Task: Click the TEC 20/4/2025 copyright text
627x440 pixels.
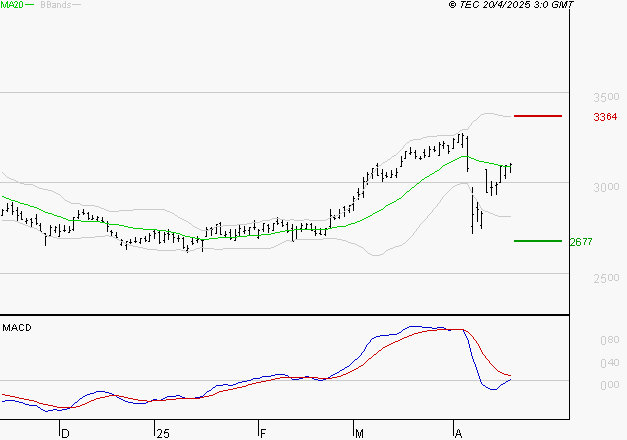Action: 511,5
